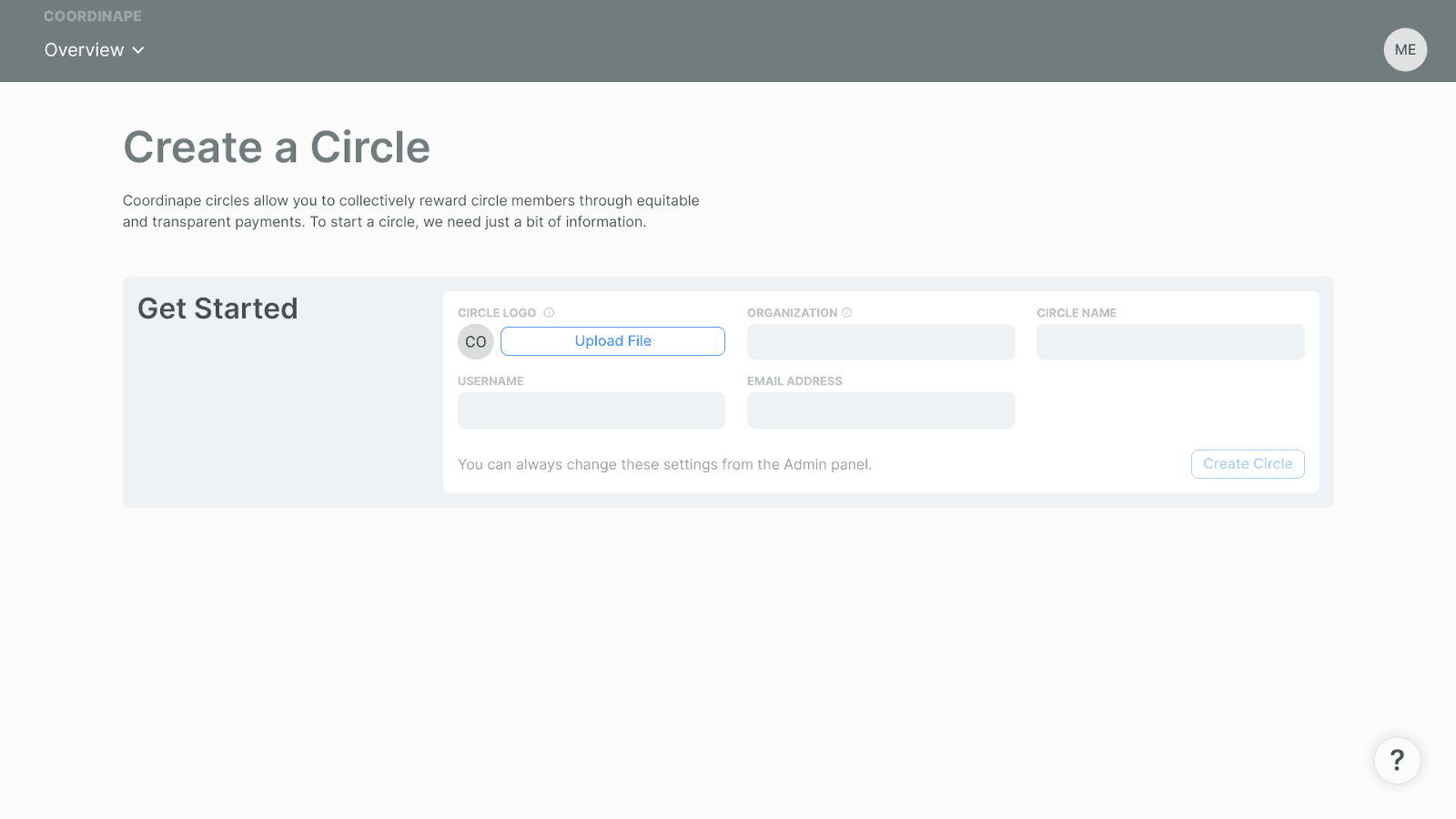The image size is (1456, 819).
Task: Select Overview in the top bar
Action: 84,50
